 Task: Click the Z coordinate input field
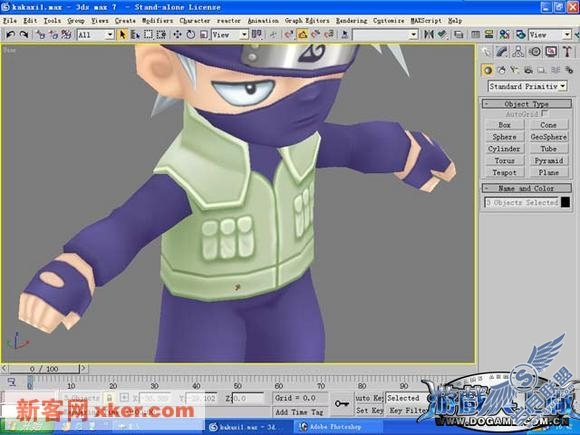[248, 398]
